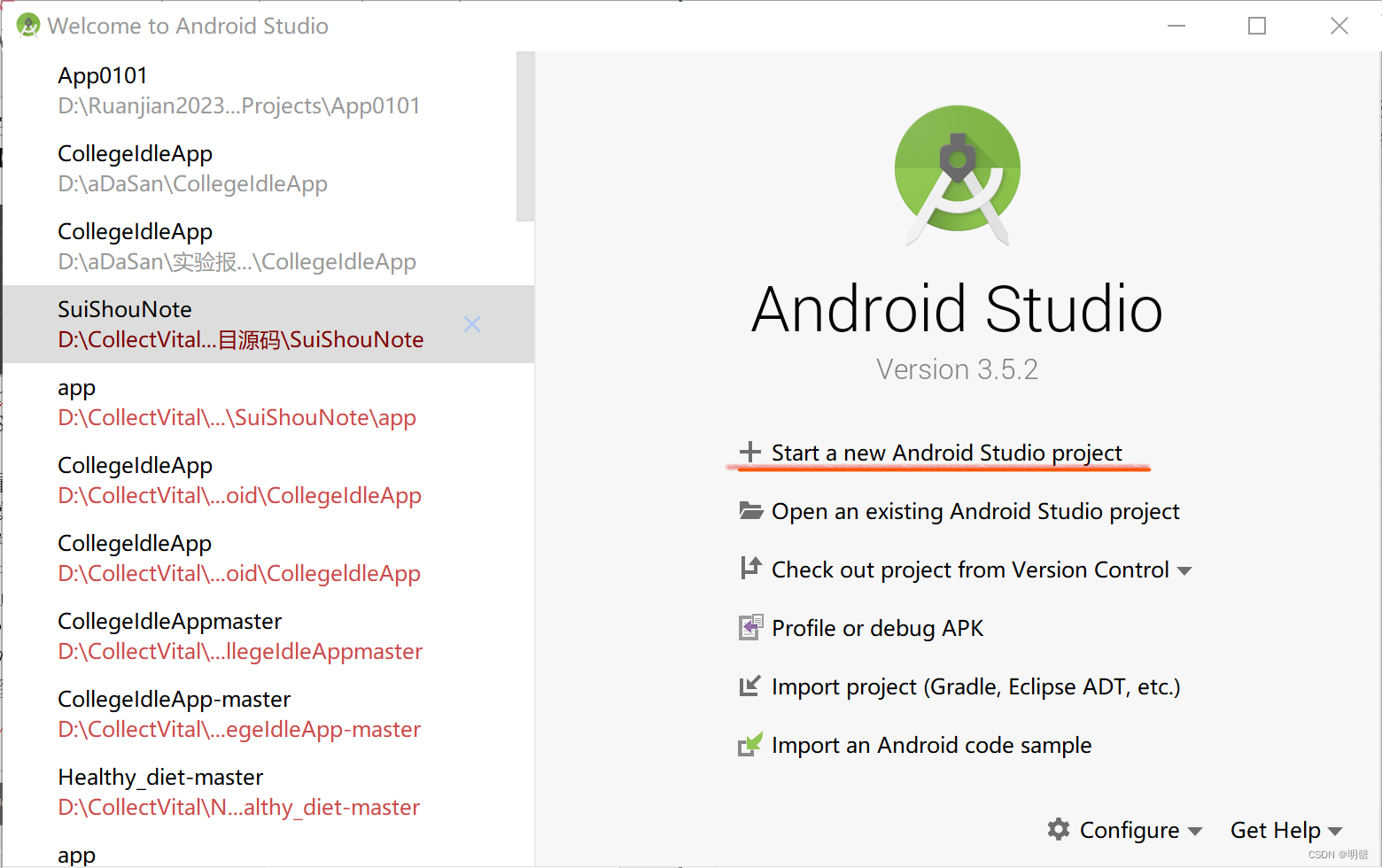This screenshot has height=868, width=1382.
Task: Start a new Android Studio project
Action: tap(946, 452)
